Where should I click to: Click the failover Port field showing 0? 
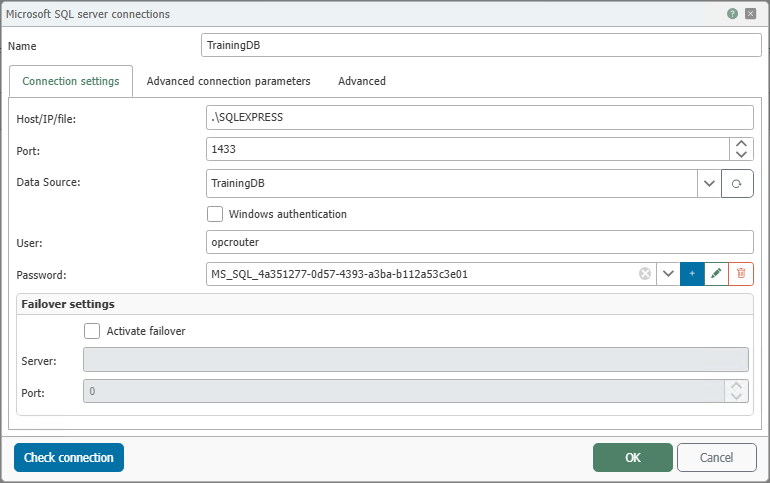point(404,391)
